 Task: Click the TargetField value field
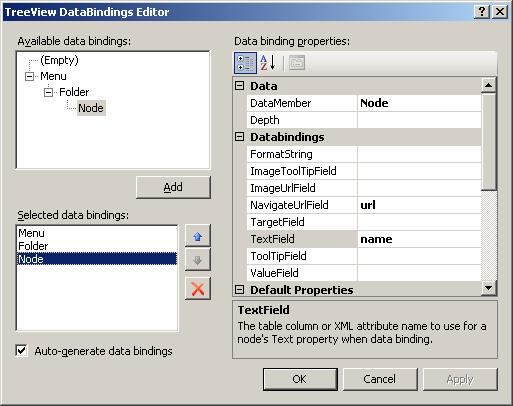419,222
